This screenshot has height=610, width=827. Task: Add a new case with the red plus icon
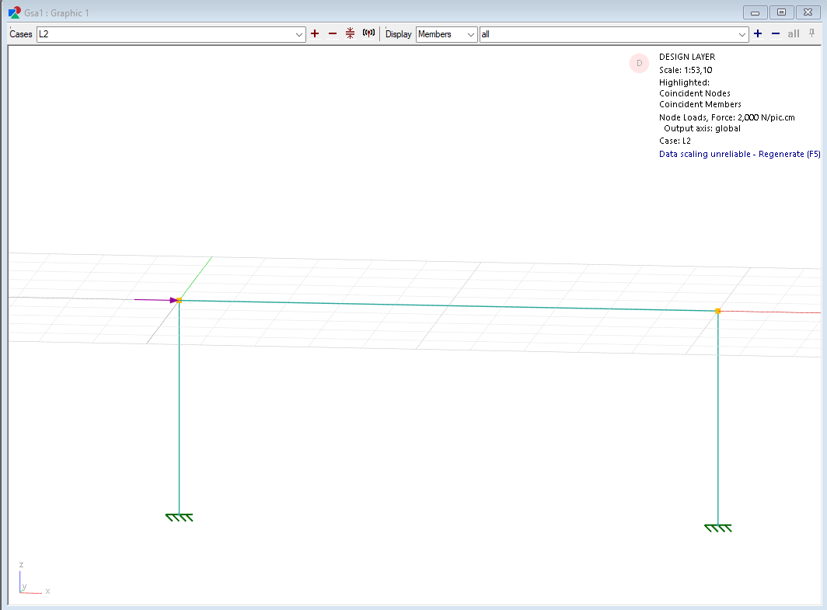pyautogui.click(x=314, y=33)
